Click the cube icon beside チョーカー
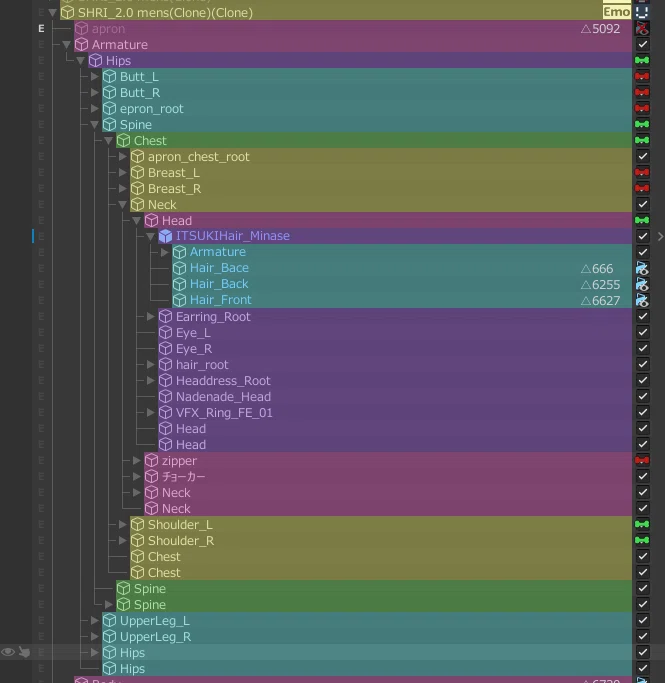The height and width of the screenshot is (683, 665). [151, 477]
